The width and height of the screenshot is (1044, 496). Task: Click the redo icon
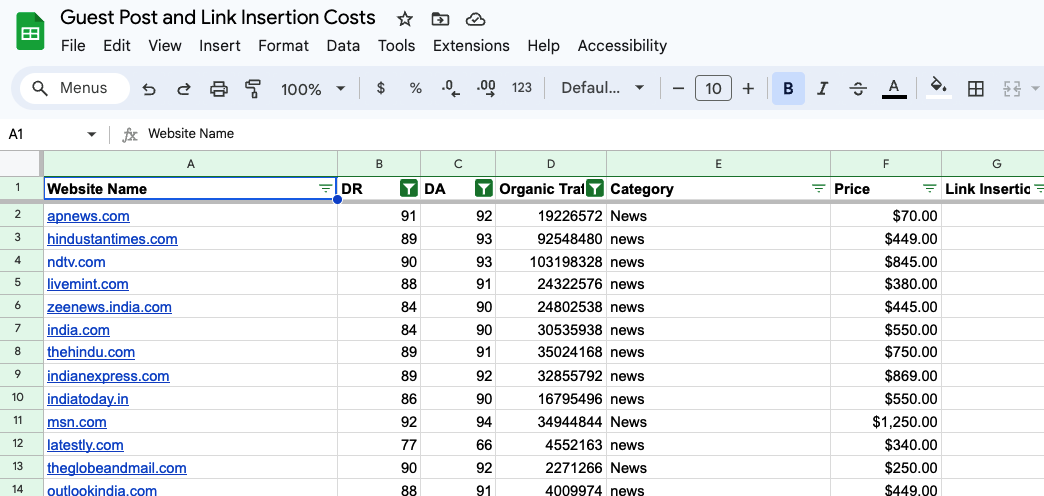point(184,89)
